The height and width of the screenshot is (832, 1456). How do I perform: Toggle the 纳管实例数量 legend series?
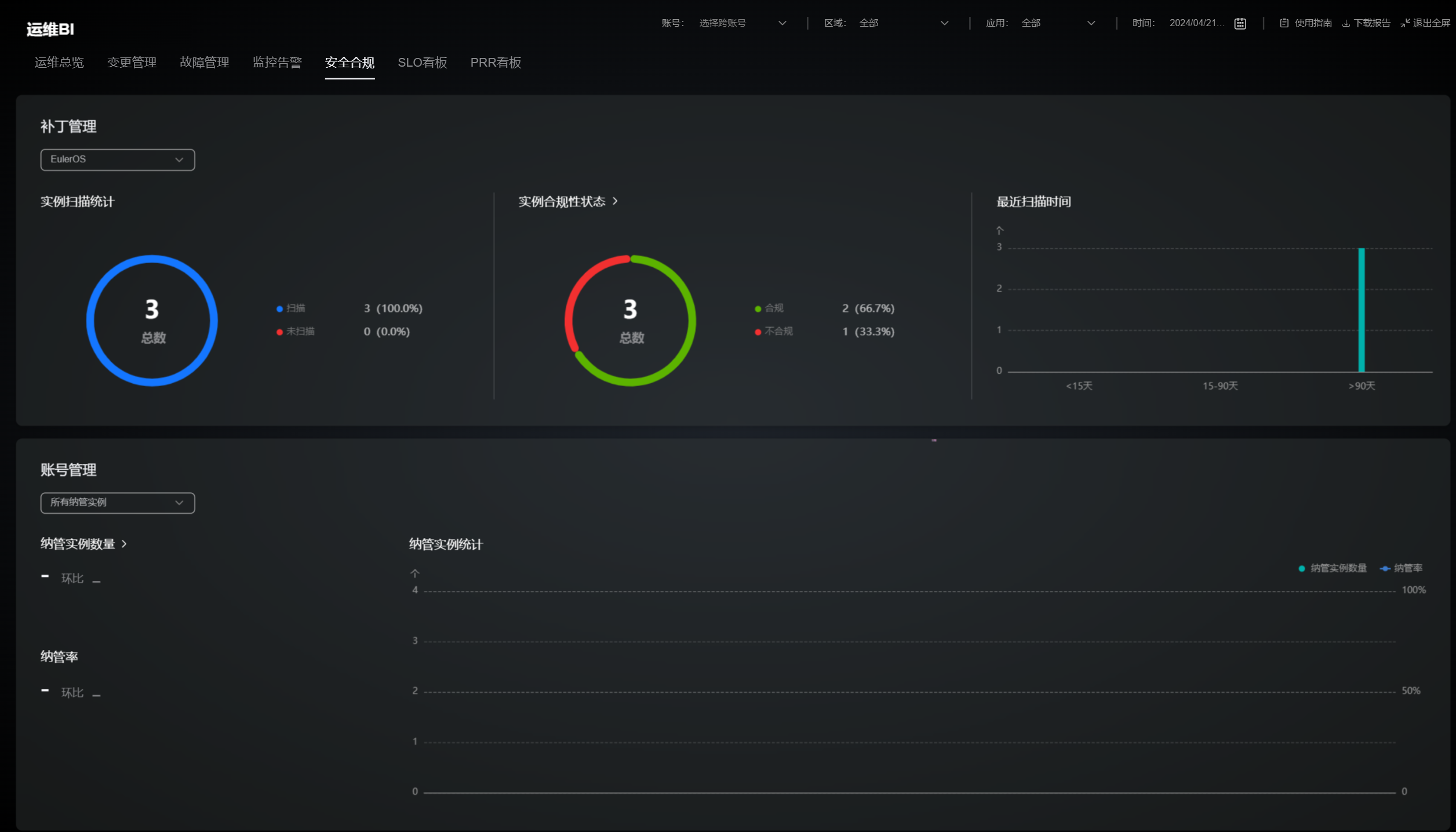tap(1333, 568)
